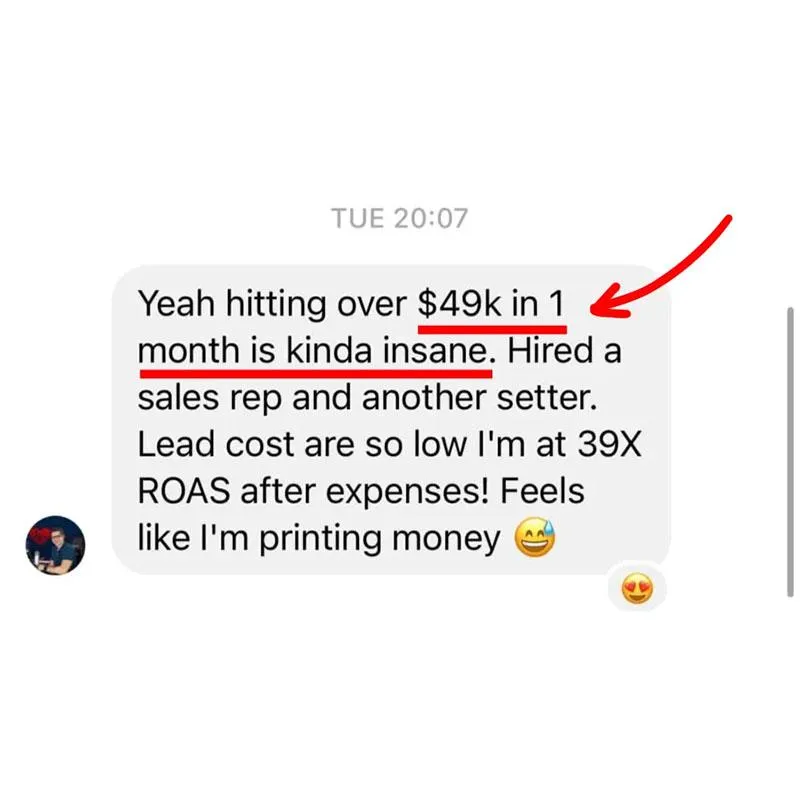Click the word "Yeah" in the message
This screenshot has height=800, width=800.
(x=176, y=304)
